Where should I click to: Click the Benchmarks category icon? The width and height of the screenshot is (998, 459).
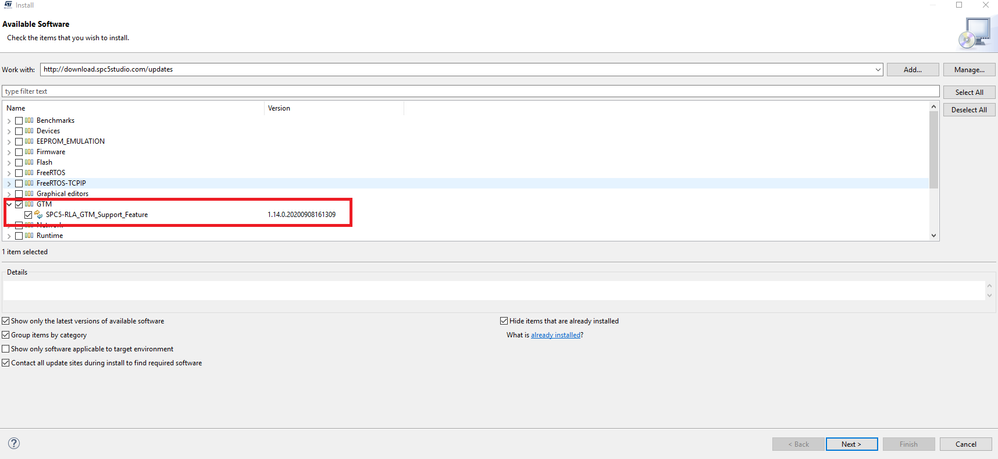(29, 120)
